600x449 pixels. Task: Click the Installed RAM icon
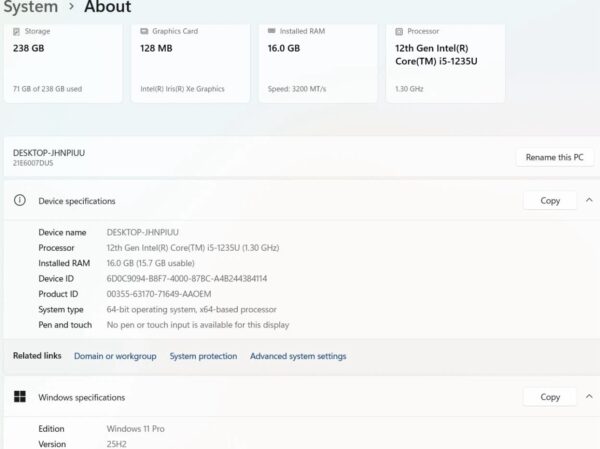tap(273, 32)
